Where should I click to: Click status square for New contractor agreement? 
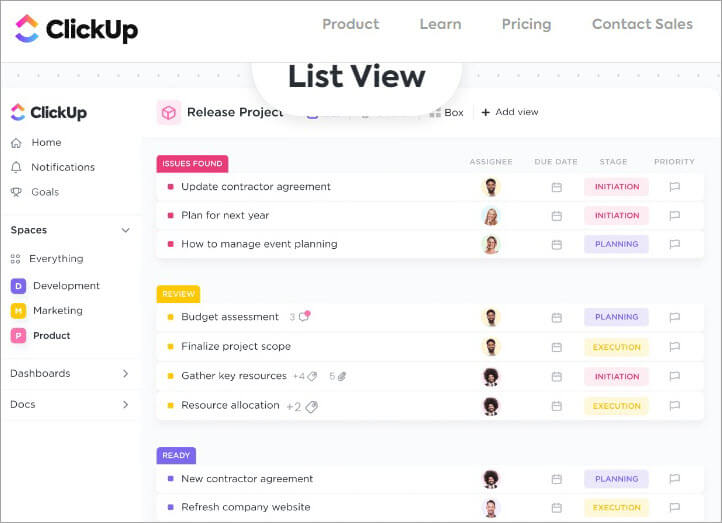pyautogui.click(x=170, y=479)
